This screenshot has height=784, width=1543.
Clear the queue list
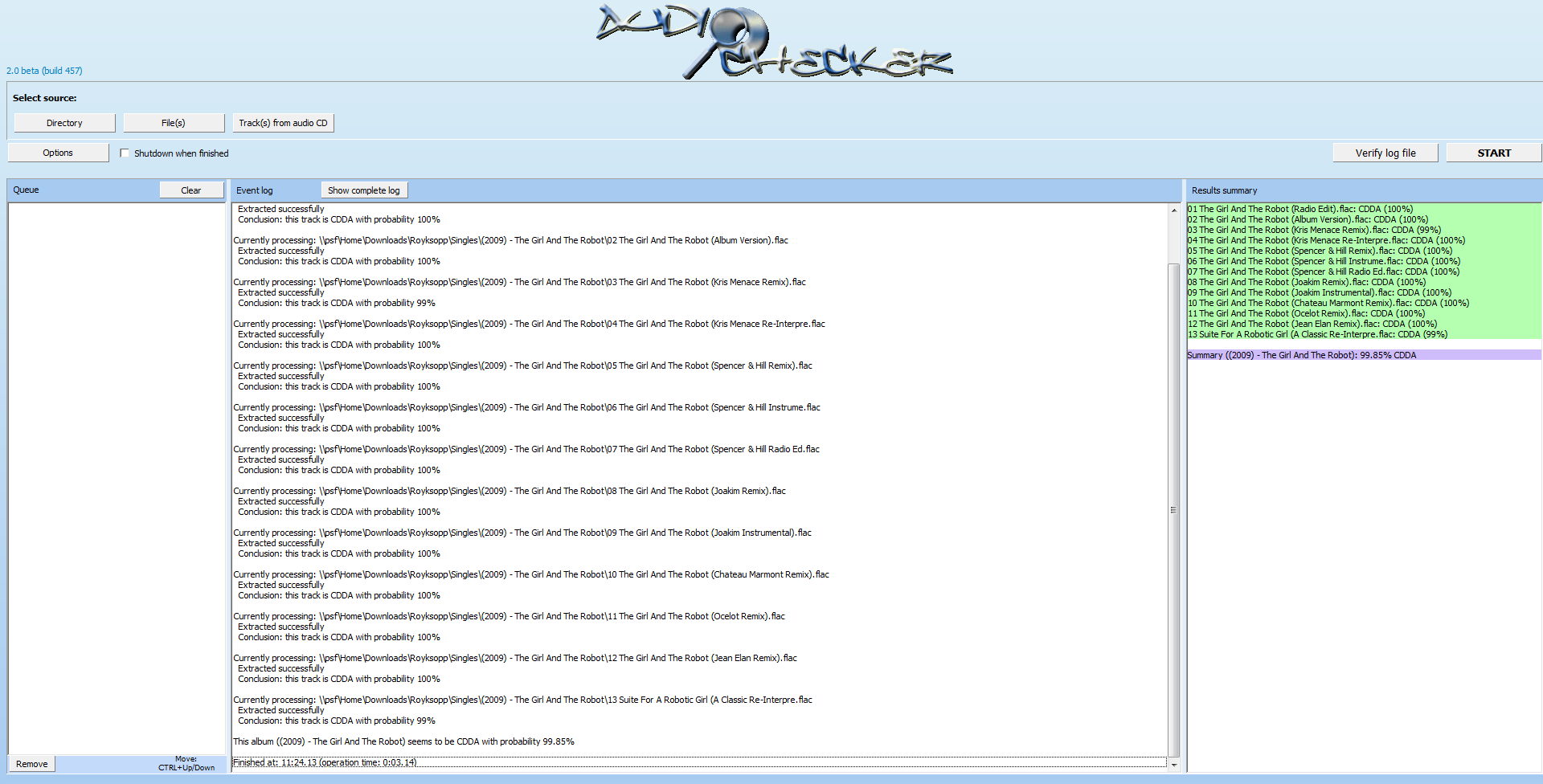click(x=191, y=190)
